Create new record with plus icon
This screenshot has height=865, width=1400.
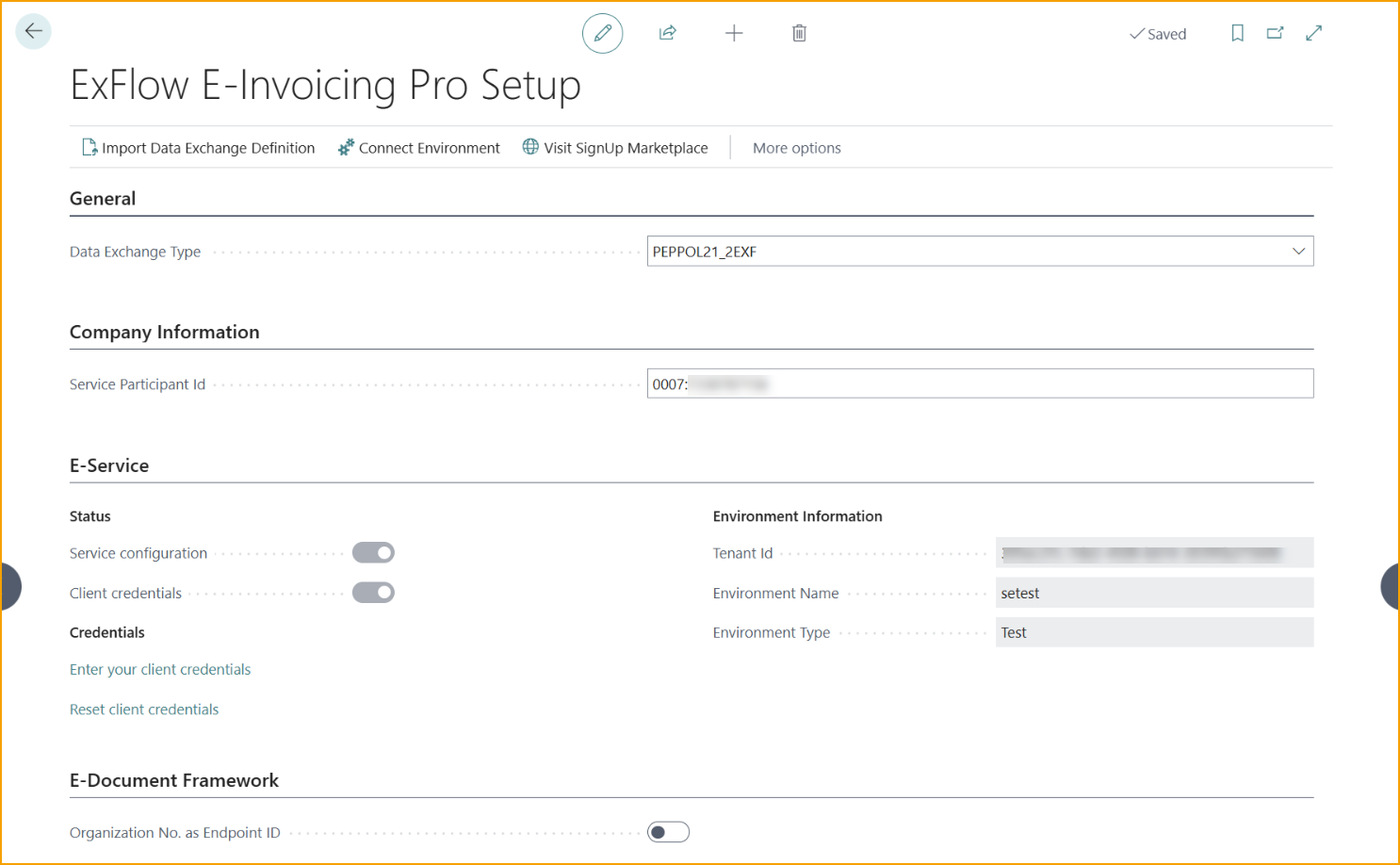[734, 33]
